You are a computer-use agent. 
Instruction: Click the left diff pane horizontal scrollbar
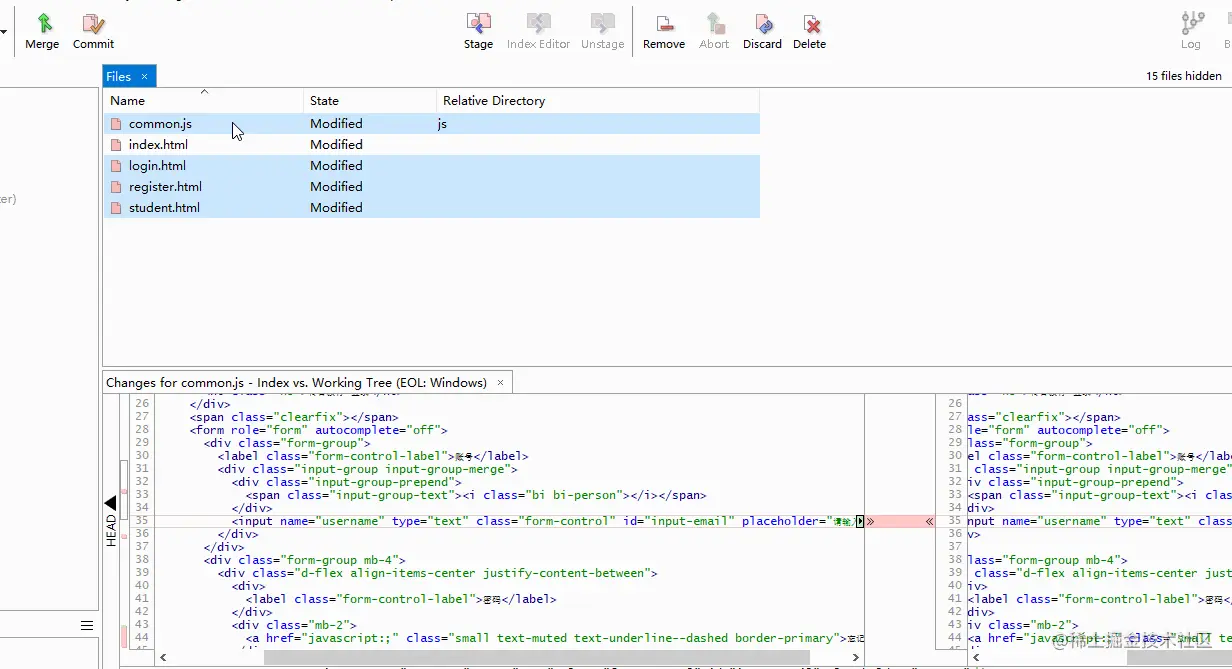coord(536,657)
